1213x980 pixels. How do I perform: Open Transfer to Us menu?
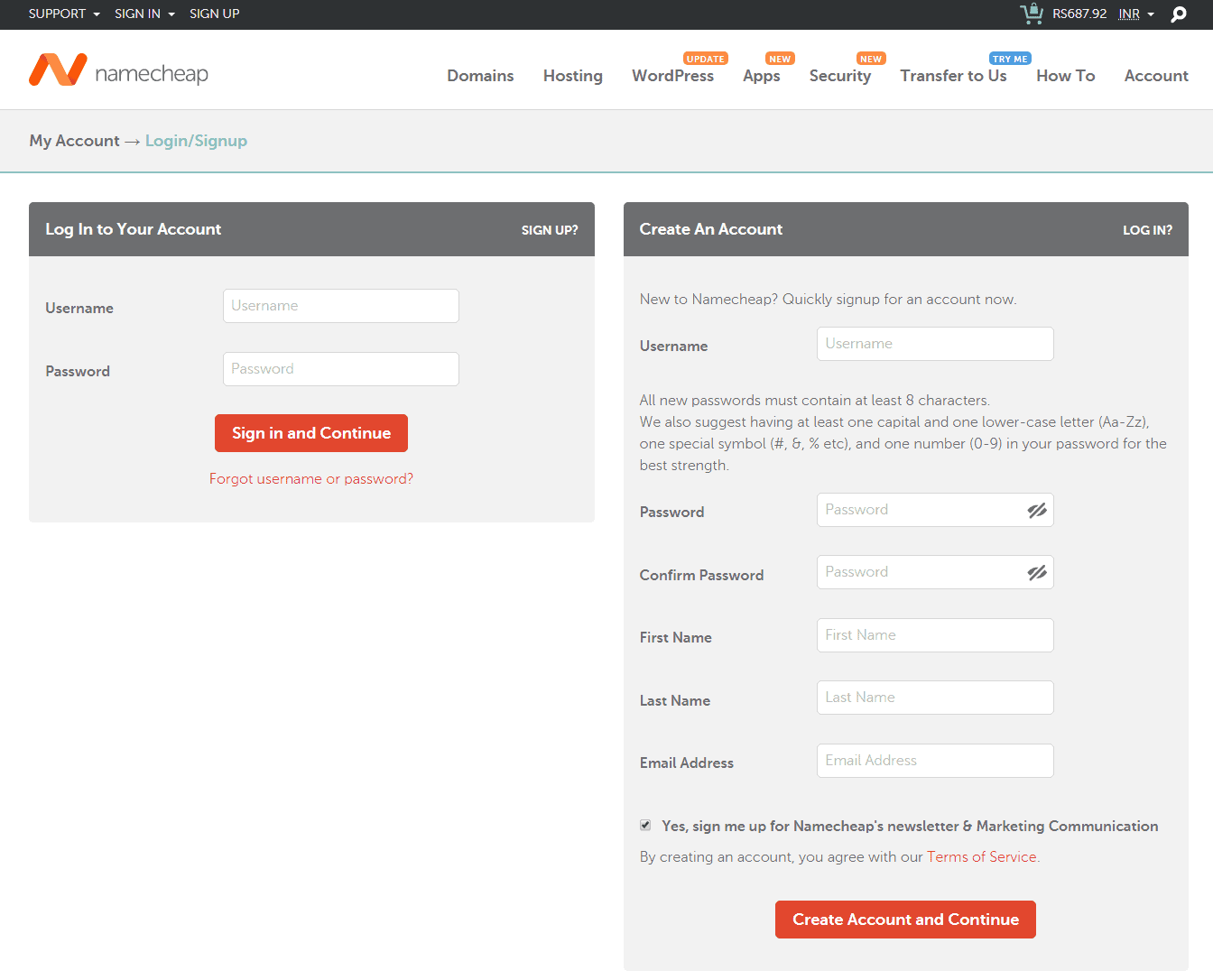[x=953, y=76]
